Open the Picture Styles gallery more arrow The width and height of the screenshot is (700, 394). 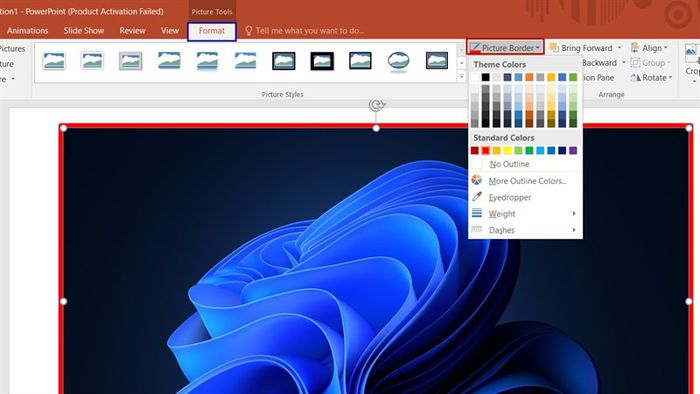(462, 77)
